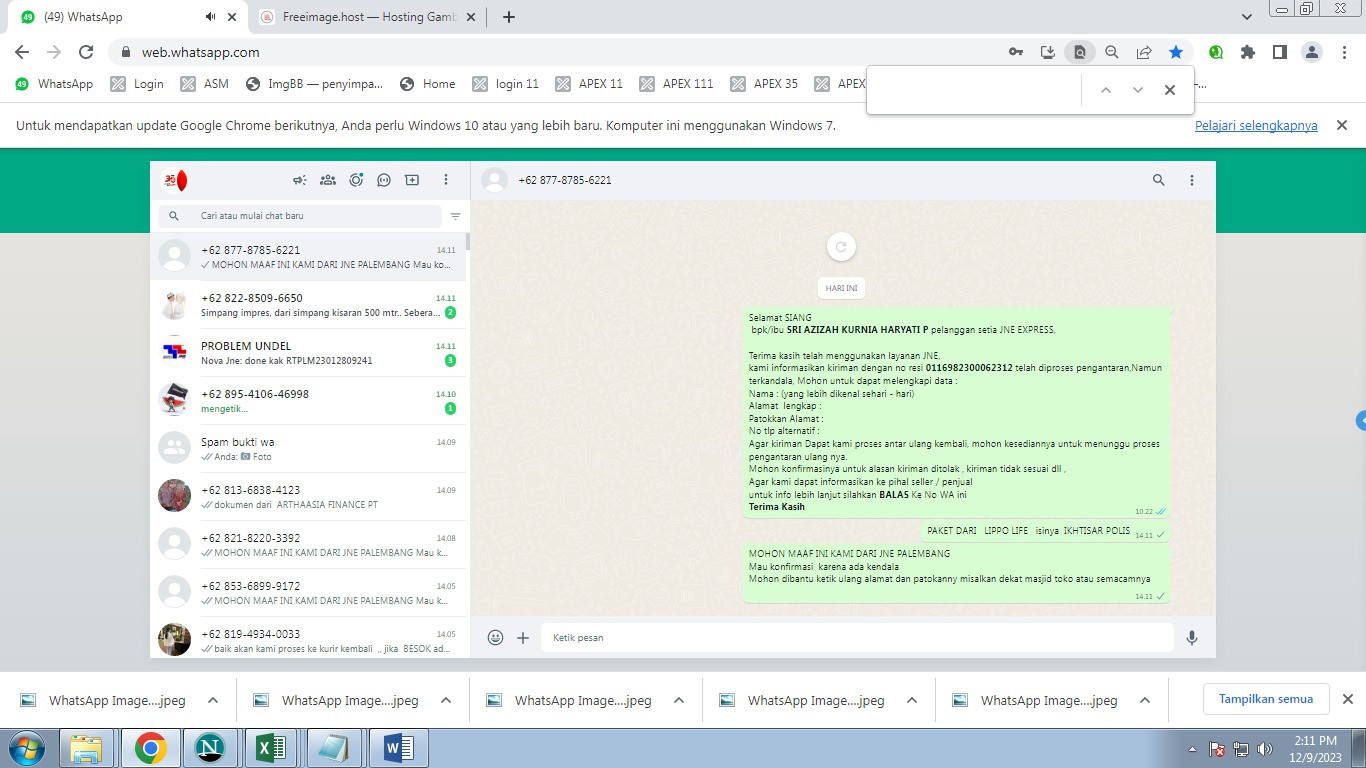Open a new browser tab
The height and width of the screenshot is (768, 1366).
tap(508, 17)
